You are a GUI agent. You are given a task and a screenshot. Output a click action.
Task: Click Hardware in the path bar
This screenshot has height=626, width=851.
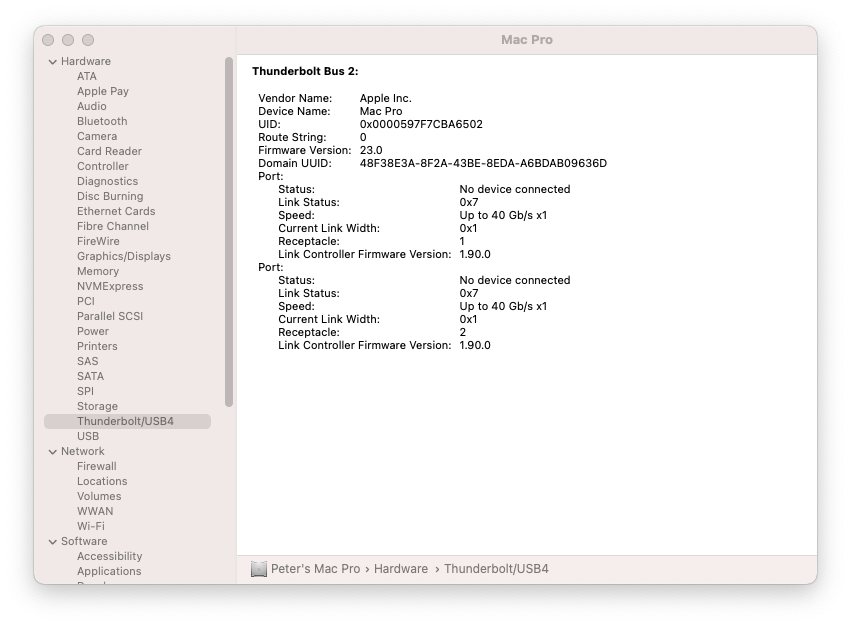(401, 569)
